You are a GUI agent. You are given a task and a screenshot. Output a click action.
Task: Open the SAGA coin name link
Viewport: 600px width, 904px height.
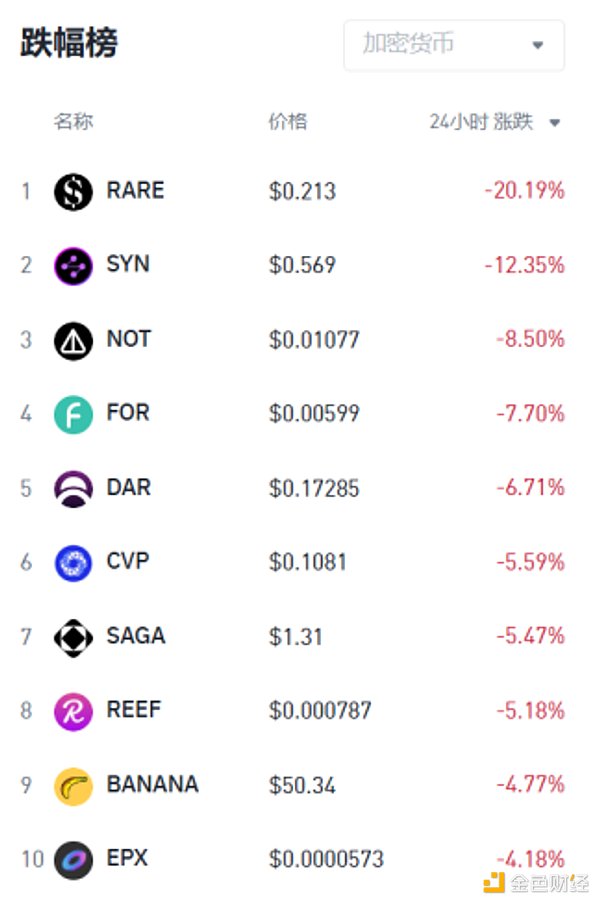coord(135,635)
